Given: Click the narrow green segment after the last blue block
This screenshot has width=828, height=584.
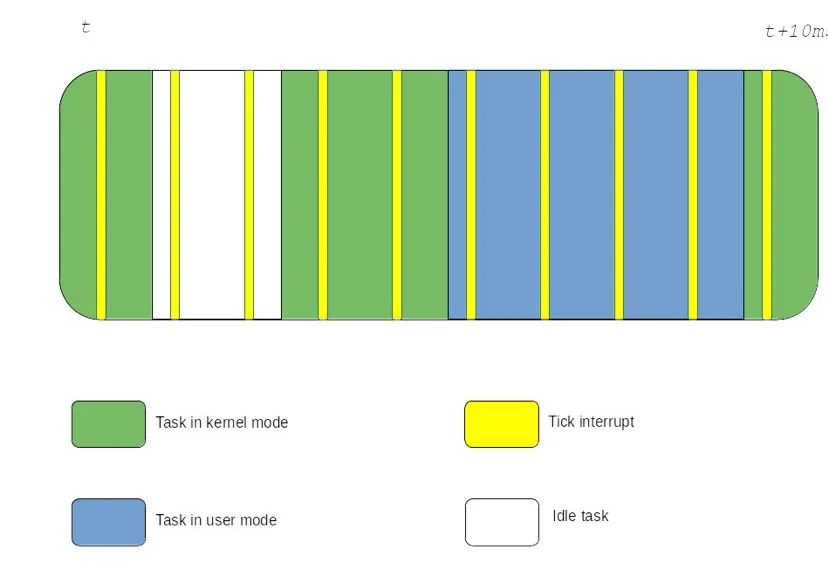Looking at the screenshot, I should [x=753, y=195].
